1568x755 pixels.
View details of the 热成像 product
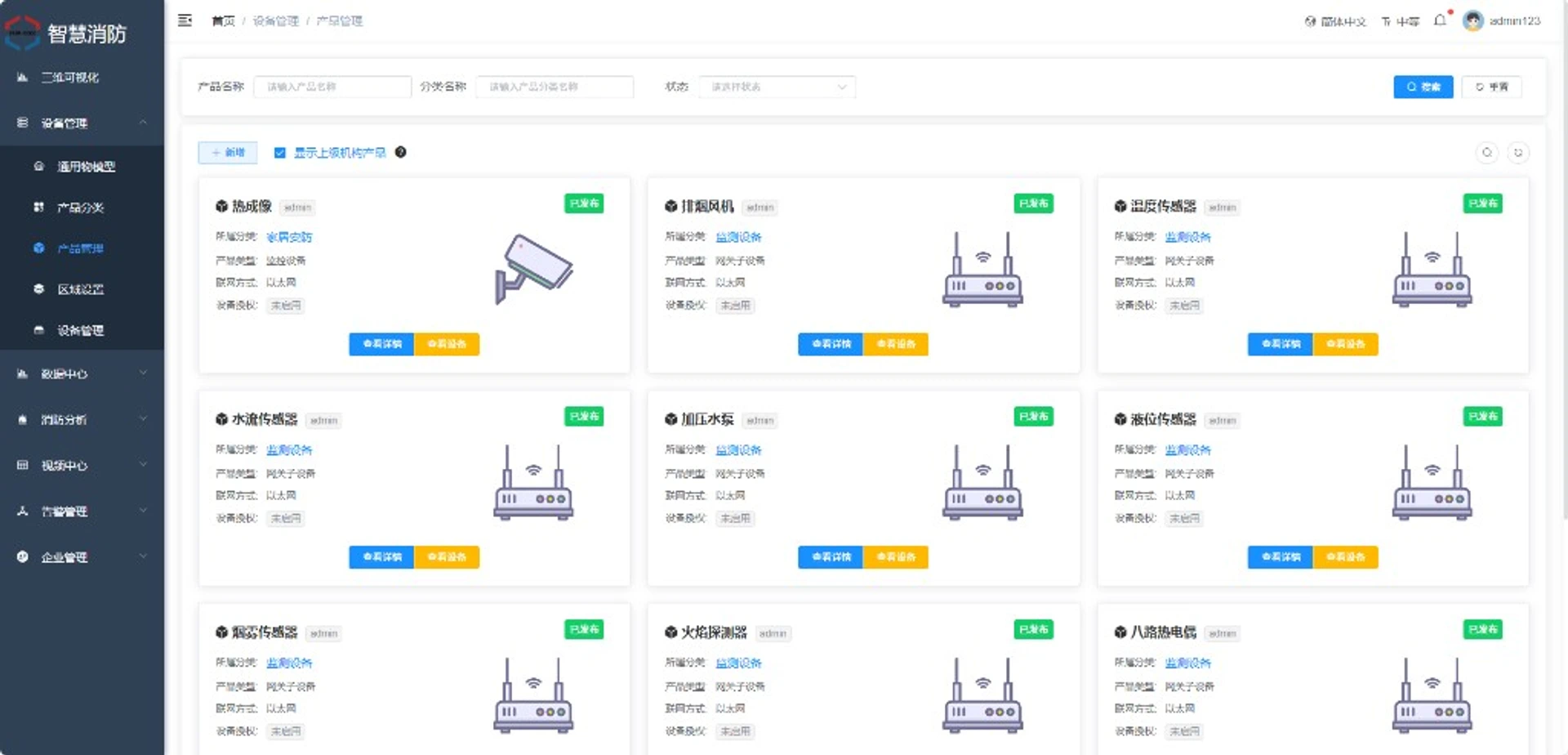(381, 344)
